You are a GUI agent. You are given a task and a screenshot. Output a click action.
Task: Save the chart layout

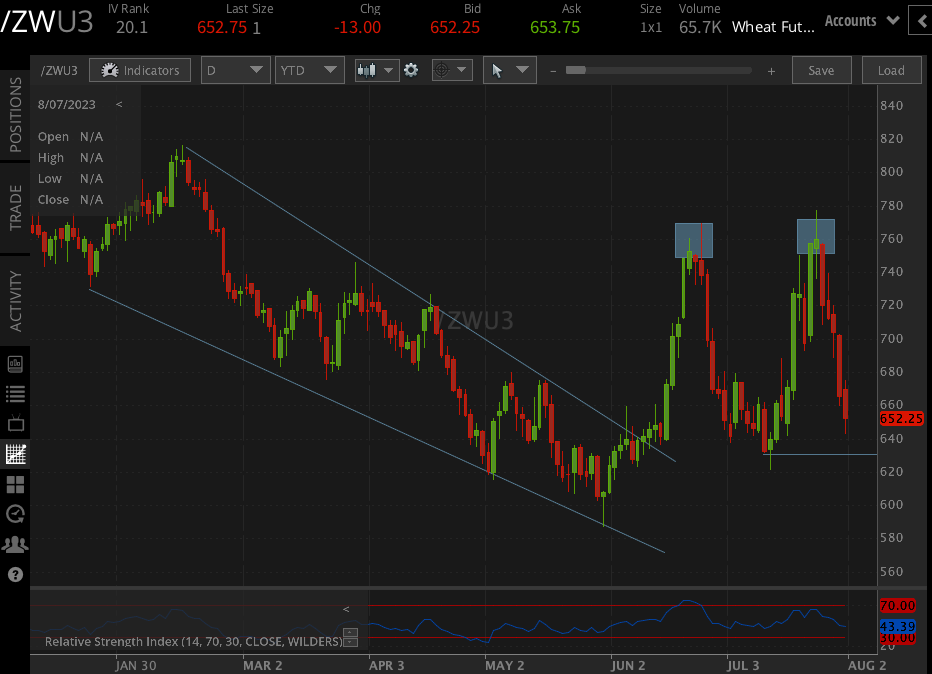point(821,70)
